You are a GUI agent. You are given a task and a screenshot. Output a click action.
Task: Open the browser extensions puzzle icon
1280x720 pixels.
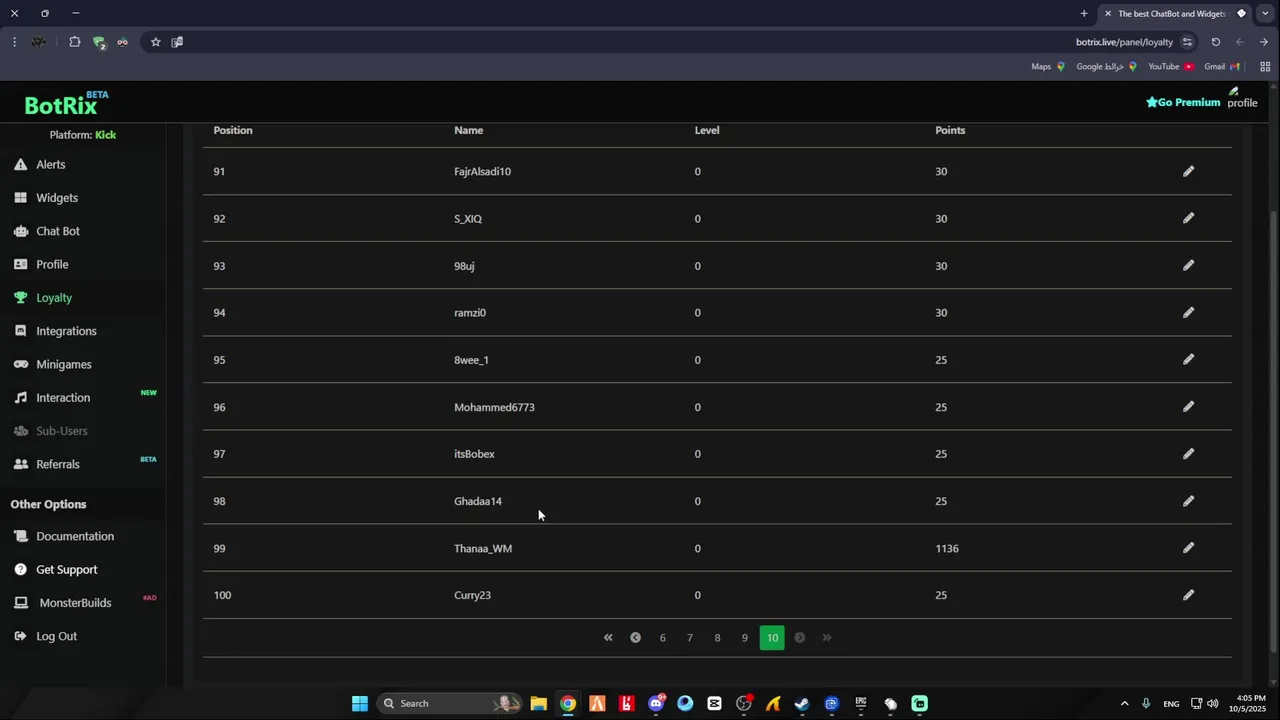pos(74,42)
